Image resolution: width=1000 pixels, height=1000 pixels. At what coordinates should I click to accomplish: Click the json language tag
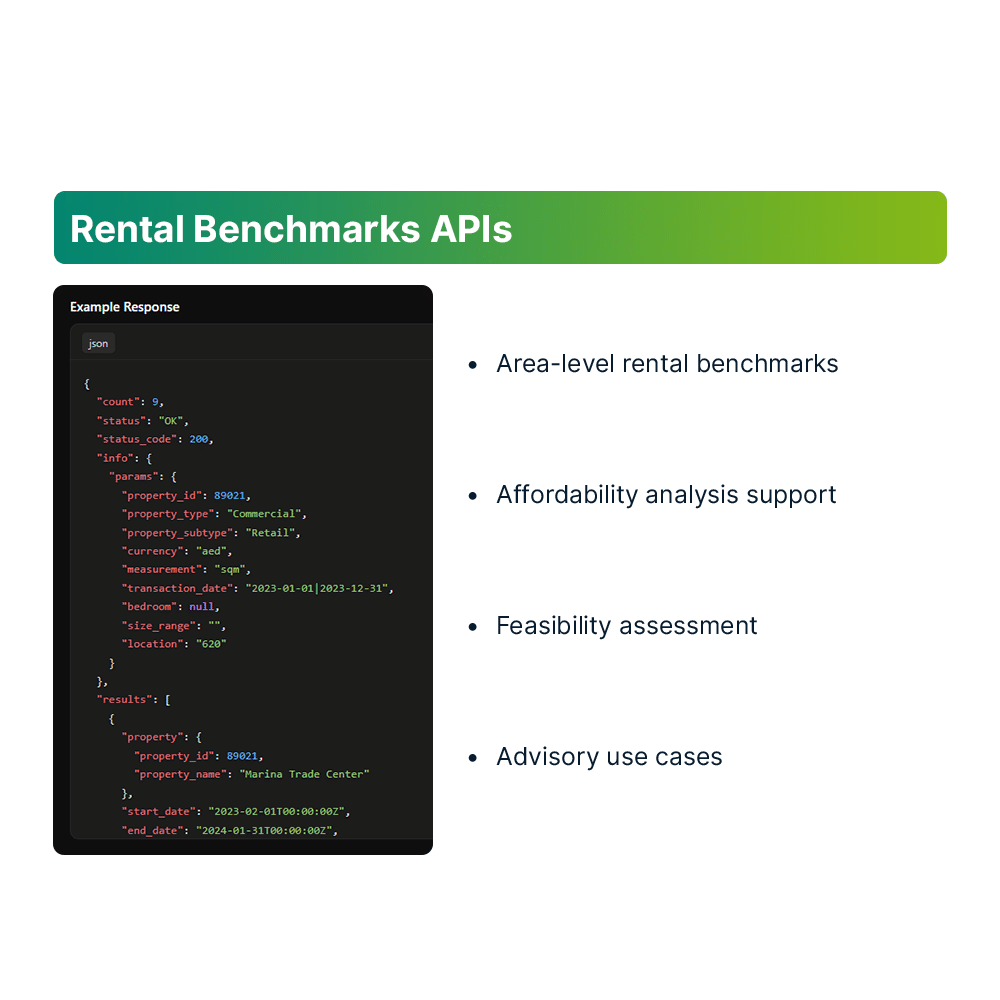98,343
